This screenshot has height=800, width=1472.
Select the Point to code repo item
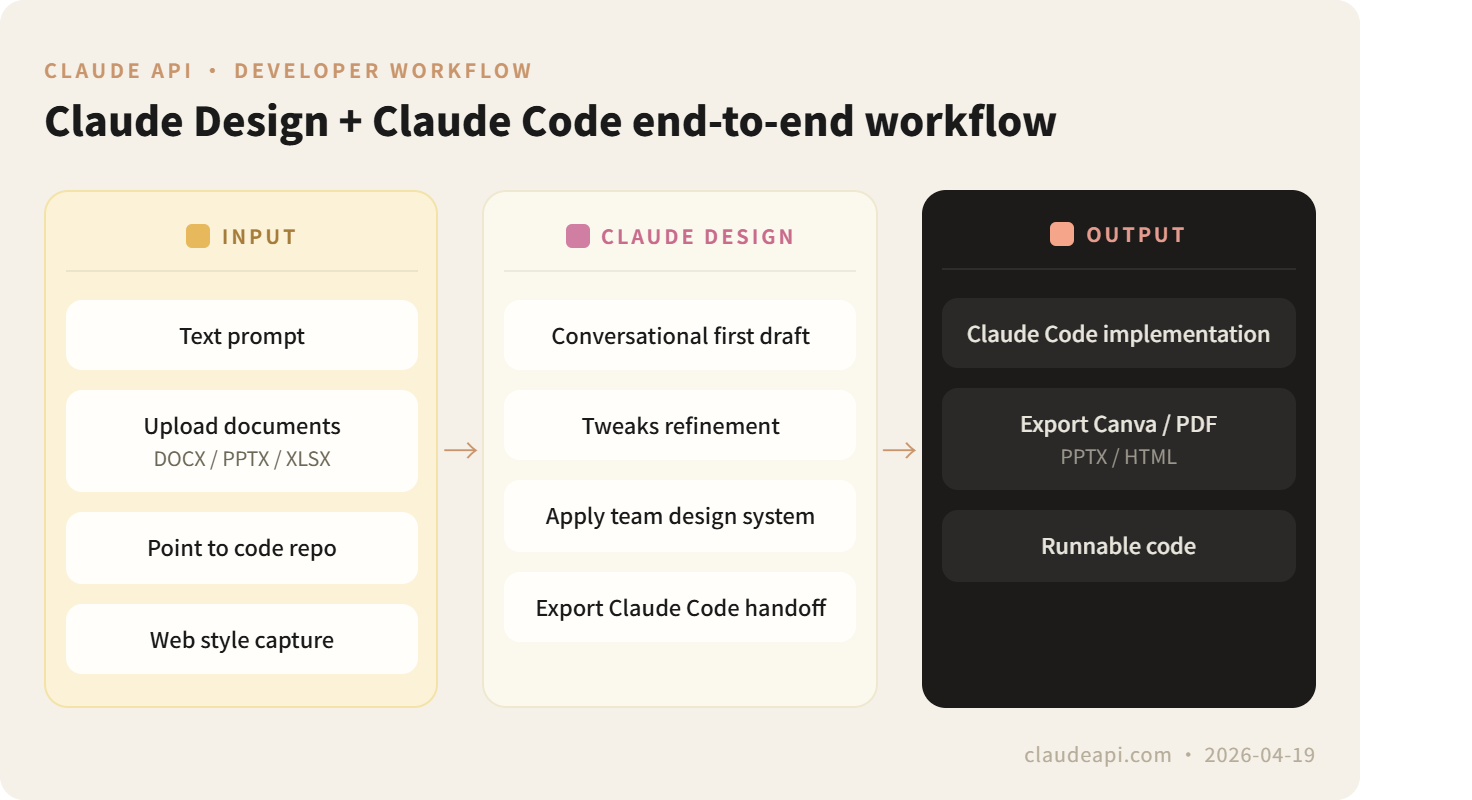coord(241,547)
